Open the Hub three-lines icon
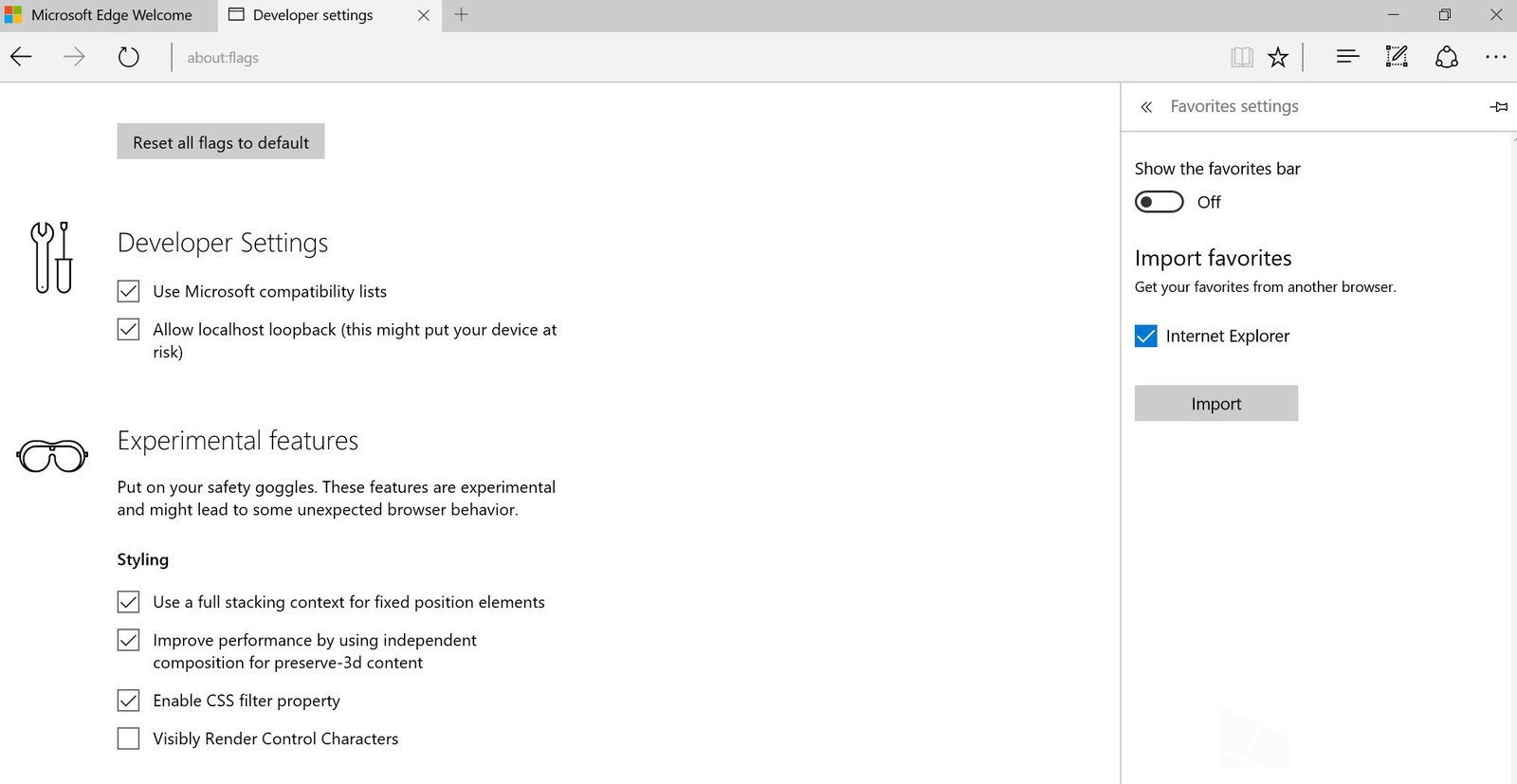The width and height of the screenshot is (1517, 784). click(1347, 57)
